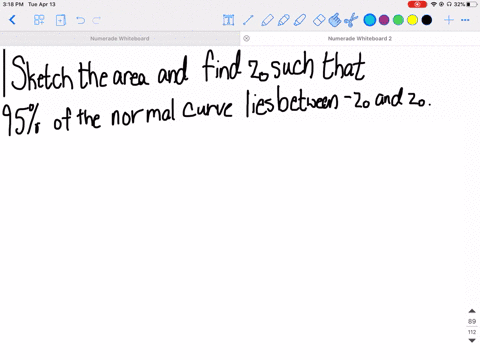Undo the last stroke
480x360 pixels.
[x=80, y=21]
